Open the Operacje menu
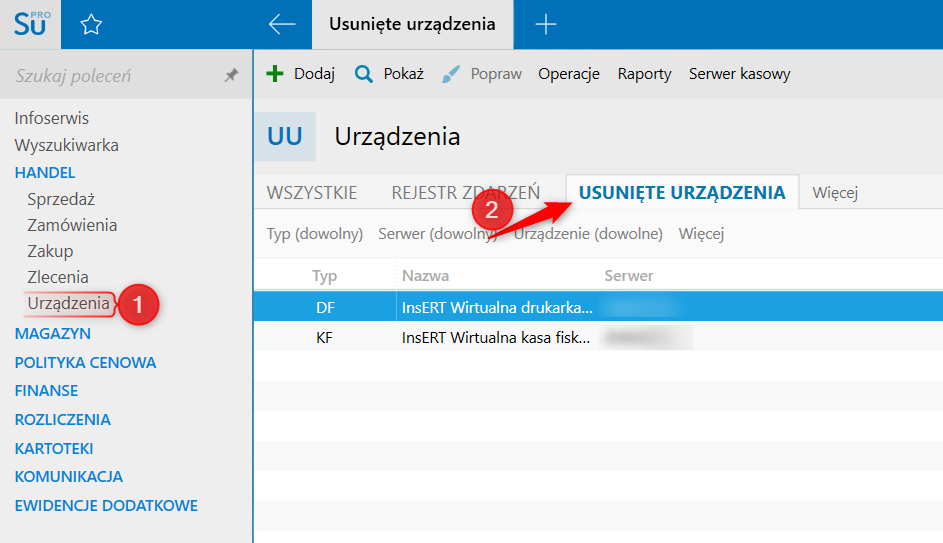Screen dimensions: 943x543 569,74
